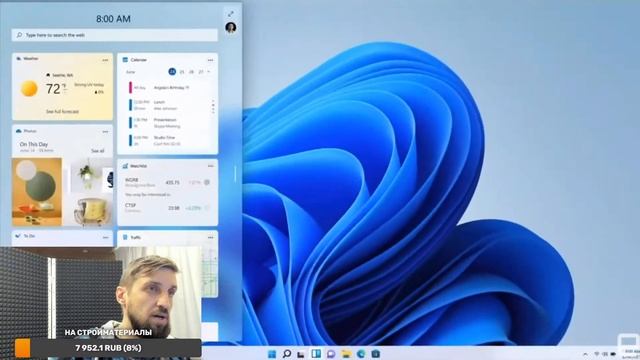Launch File Explorer from the taskbar

point(346,353)
